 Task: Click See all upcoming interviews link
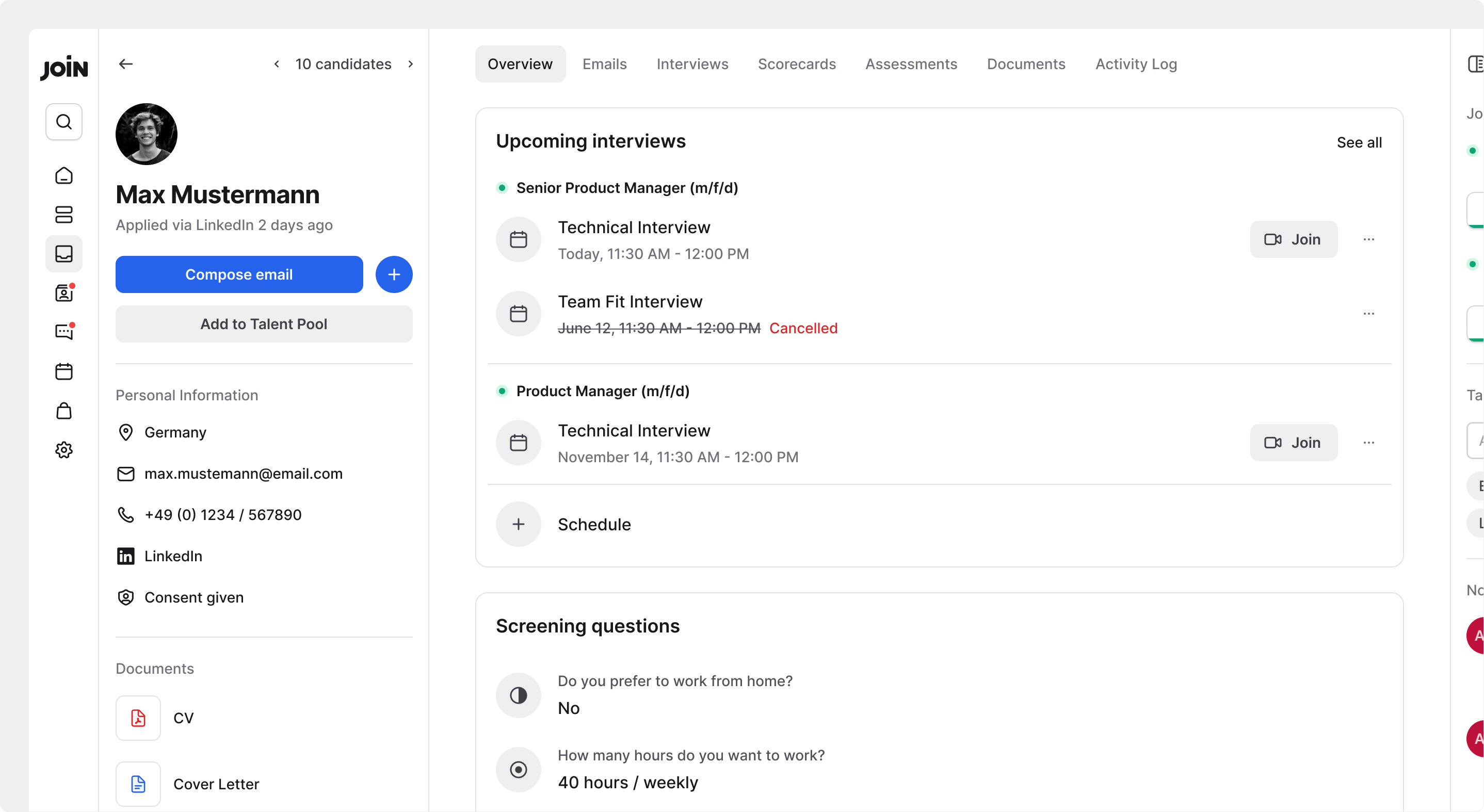(x=1359, y=142)
